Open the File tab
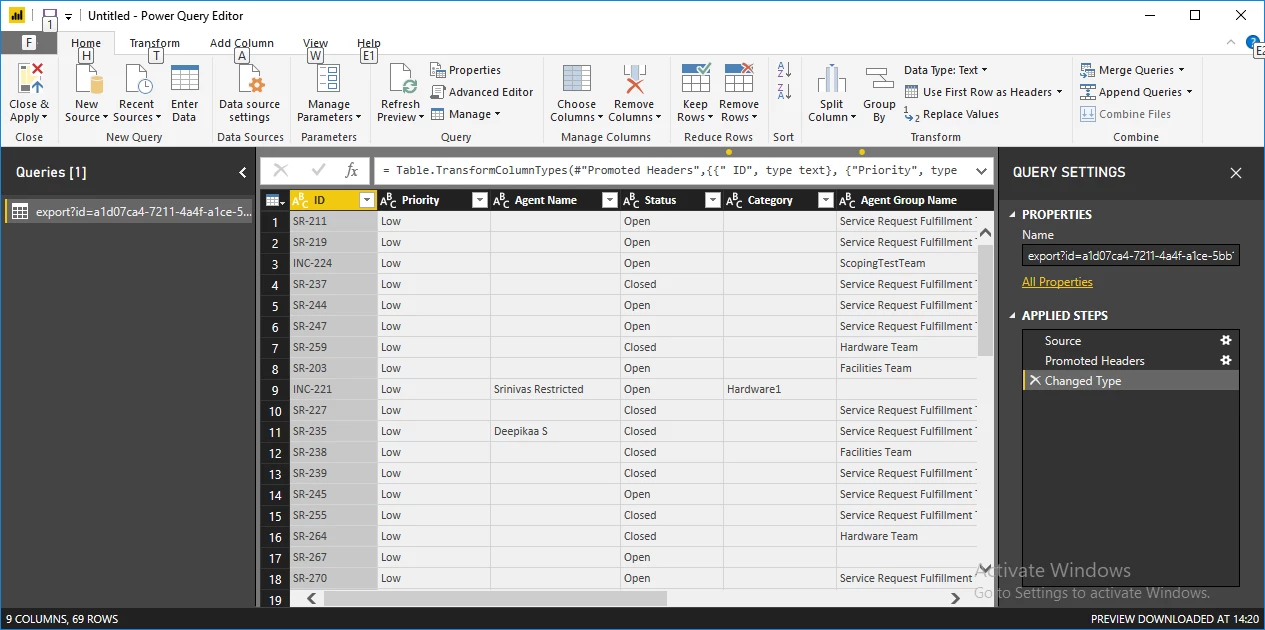 pos(28,42)
